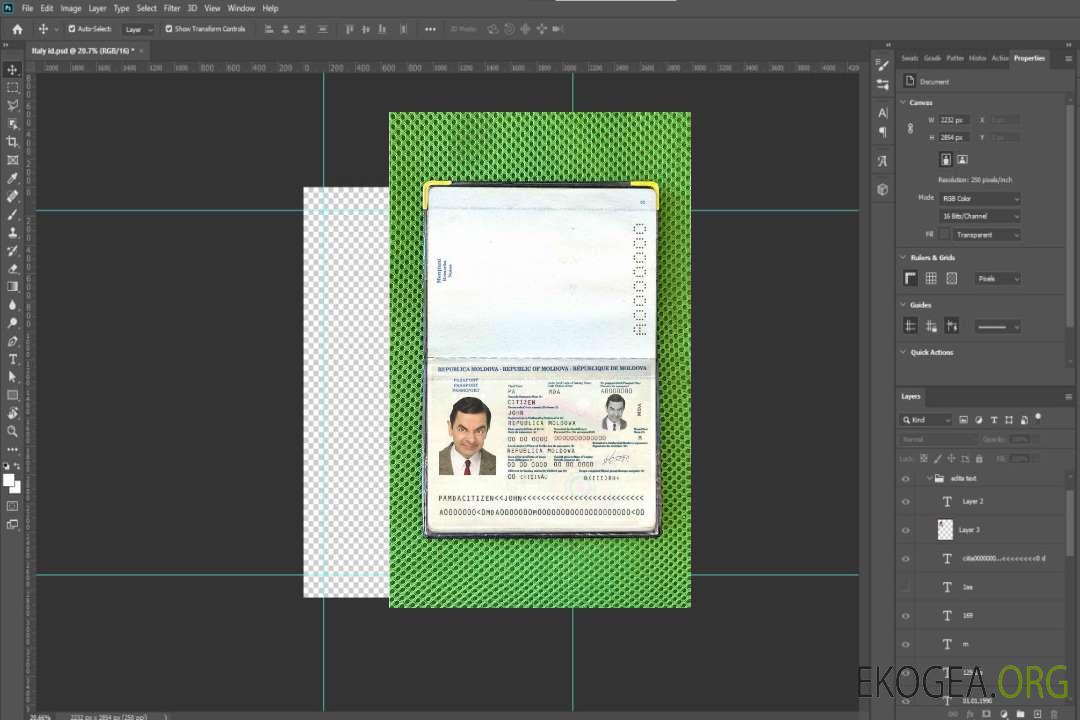This screenshot has height=720, width=1080.
Task: Filter layers by type layers icon
Action: tap(994, 420)
